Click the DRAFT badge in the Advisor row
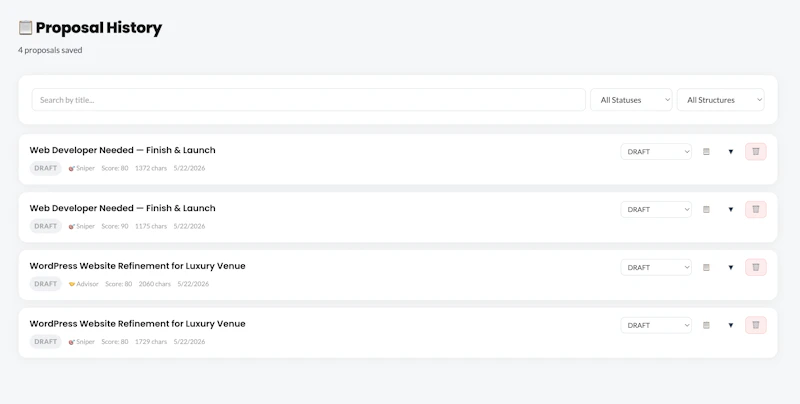 click(45, 284)
